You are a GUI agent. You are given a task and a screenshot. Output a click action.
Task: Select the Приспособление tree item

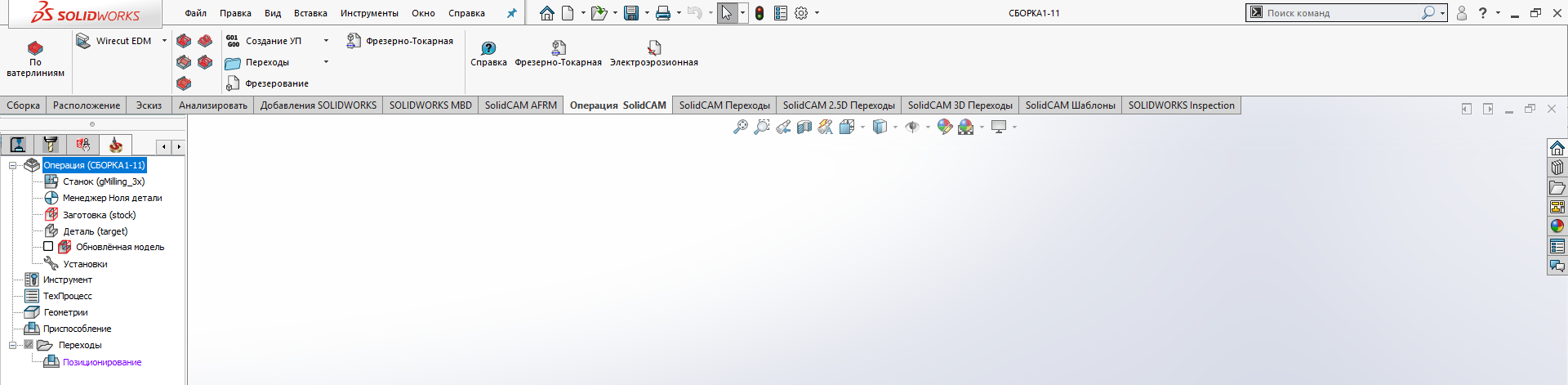coord(77,329)
